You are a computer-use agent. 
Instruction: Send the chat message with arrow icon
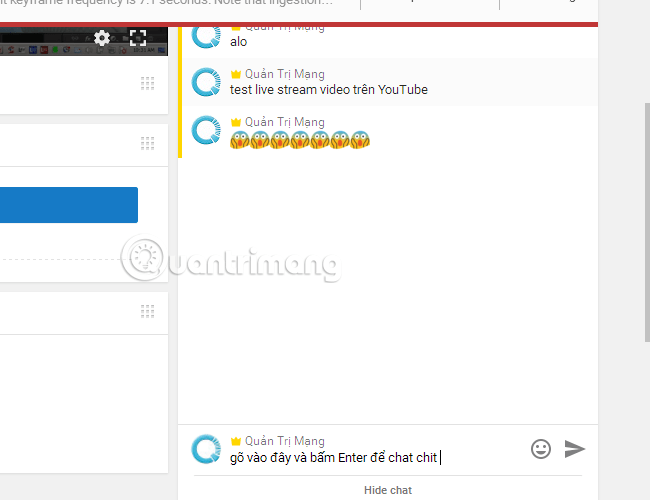tap(575, 449)
